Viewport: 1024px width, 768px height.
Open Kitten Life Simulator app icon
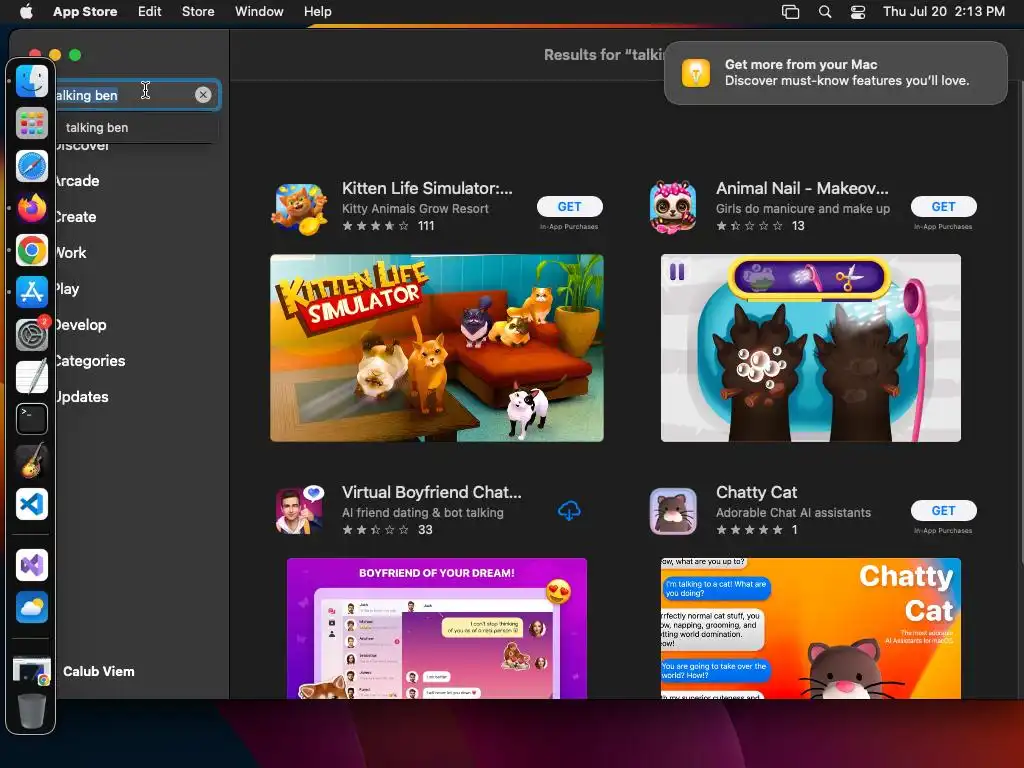click(299, 208)
